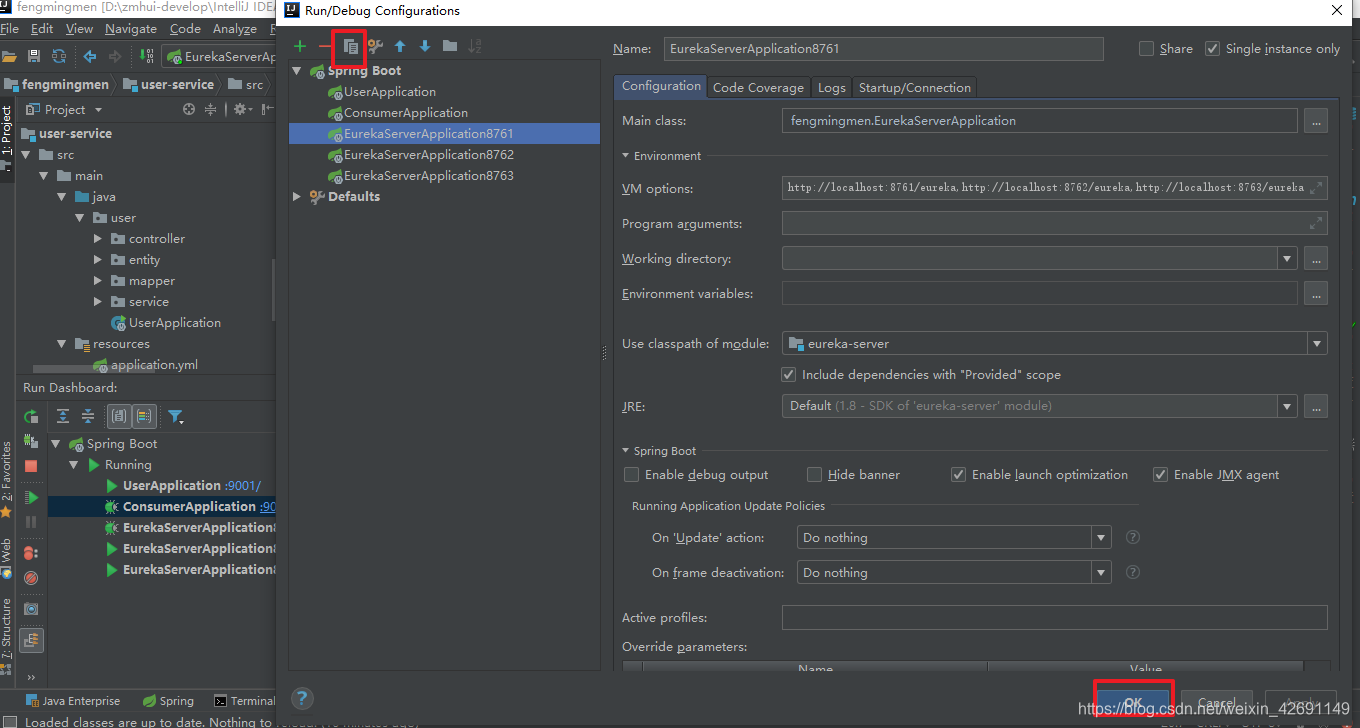Uncheck Single instance only

click(1213, 49)
